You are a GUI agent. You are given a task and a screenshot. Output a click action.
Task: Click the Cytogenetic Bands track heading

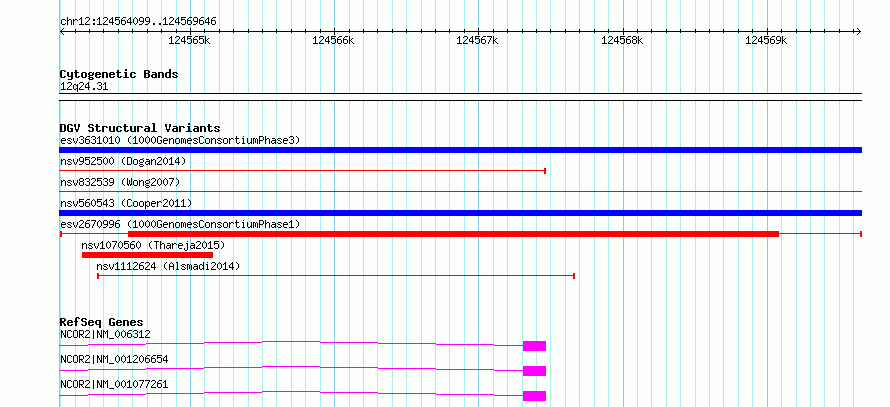119,74
